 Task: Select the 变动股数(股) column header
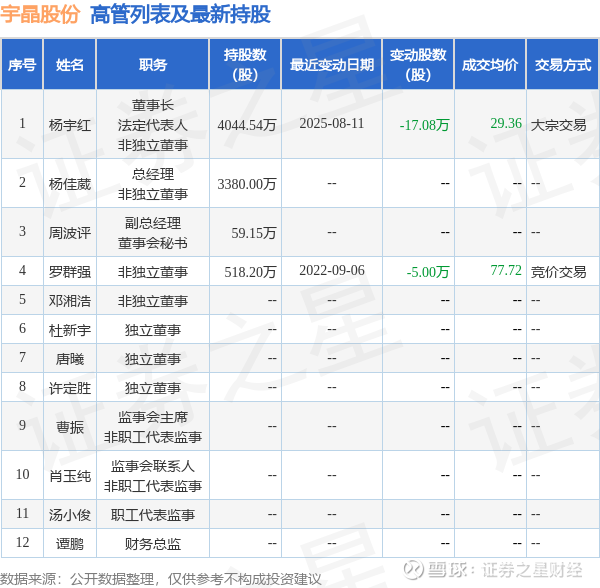tap(418, 65)
